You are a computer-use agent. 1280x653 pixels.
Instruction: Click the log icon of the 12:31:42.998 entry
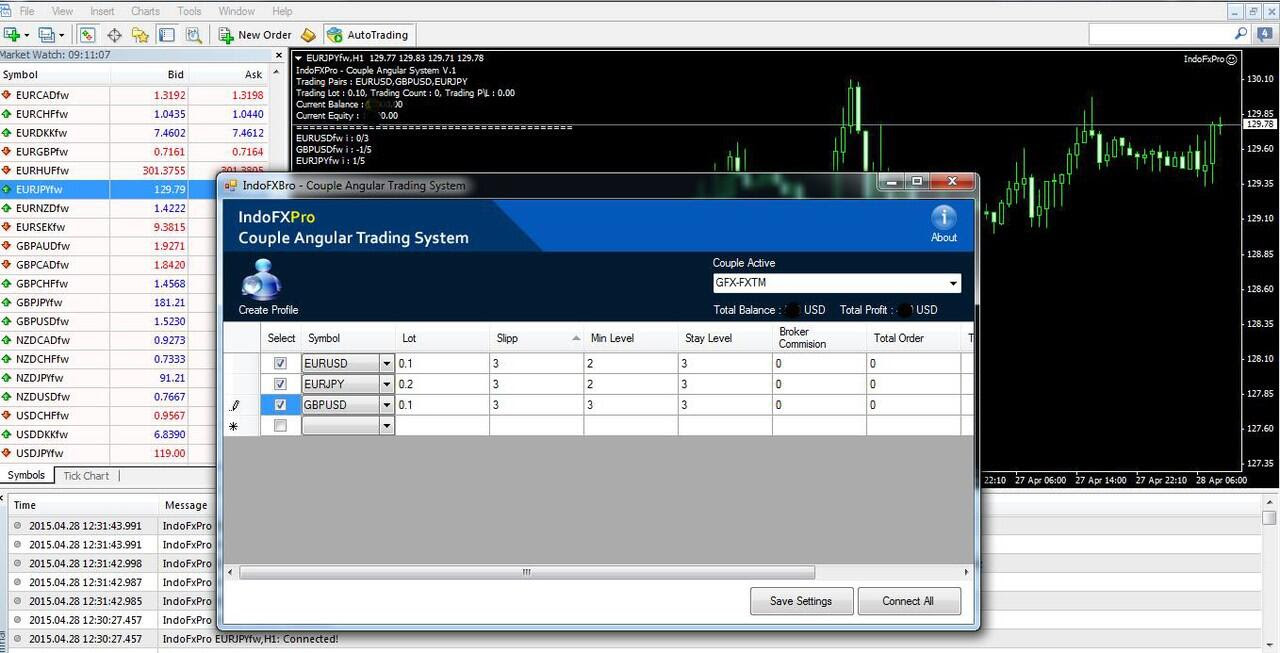pos(17,563)
